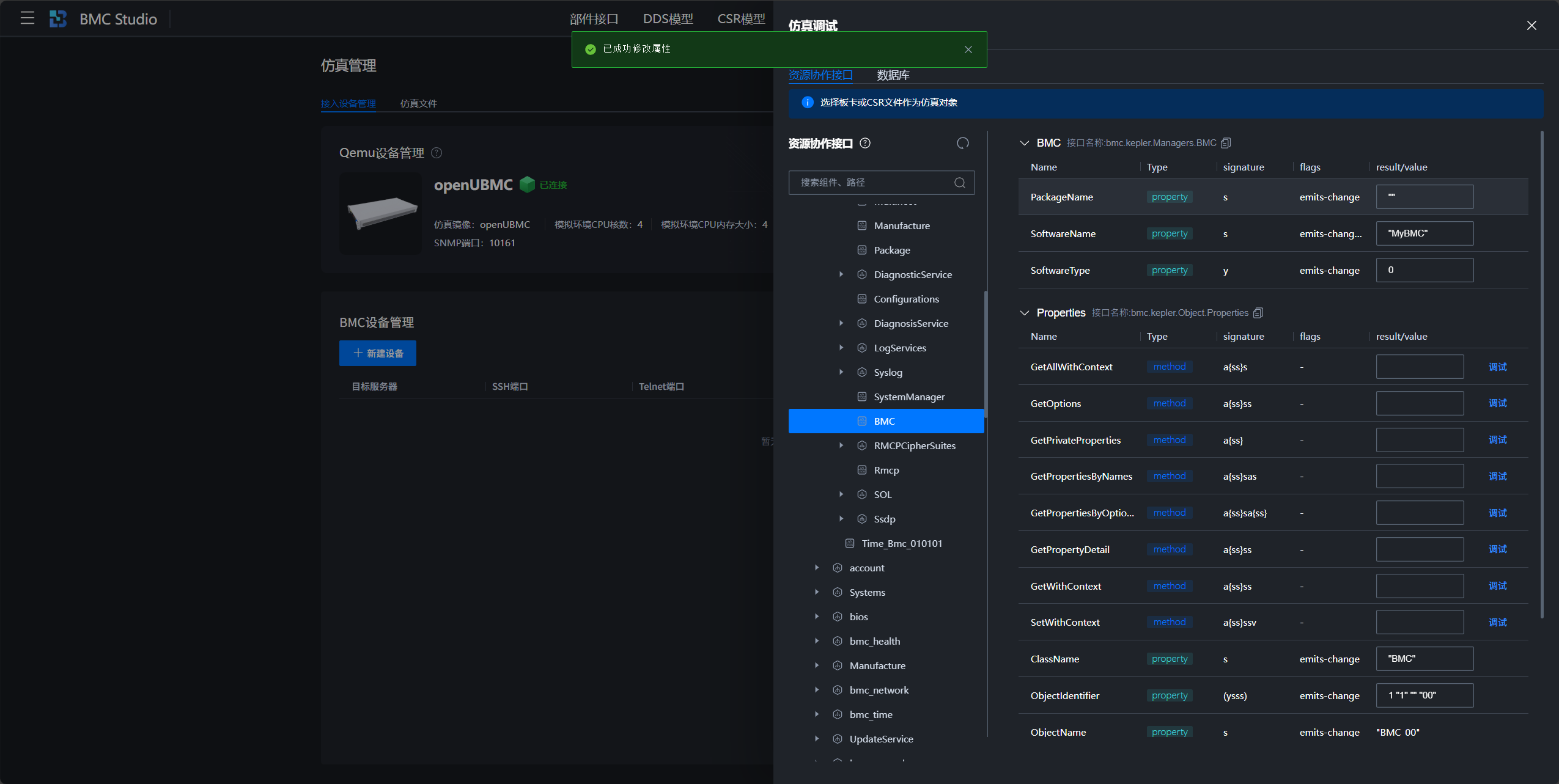1559x784 pixels.
Task: Click 调试 for the GetOptions method
Action: [x=1497, y=403]
